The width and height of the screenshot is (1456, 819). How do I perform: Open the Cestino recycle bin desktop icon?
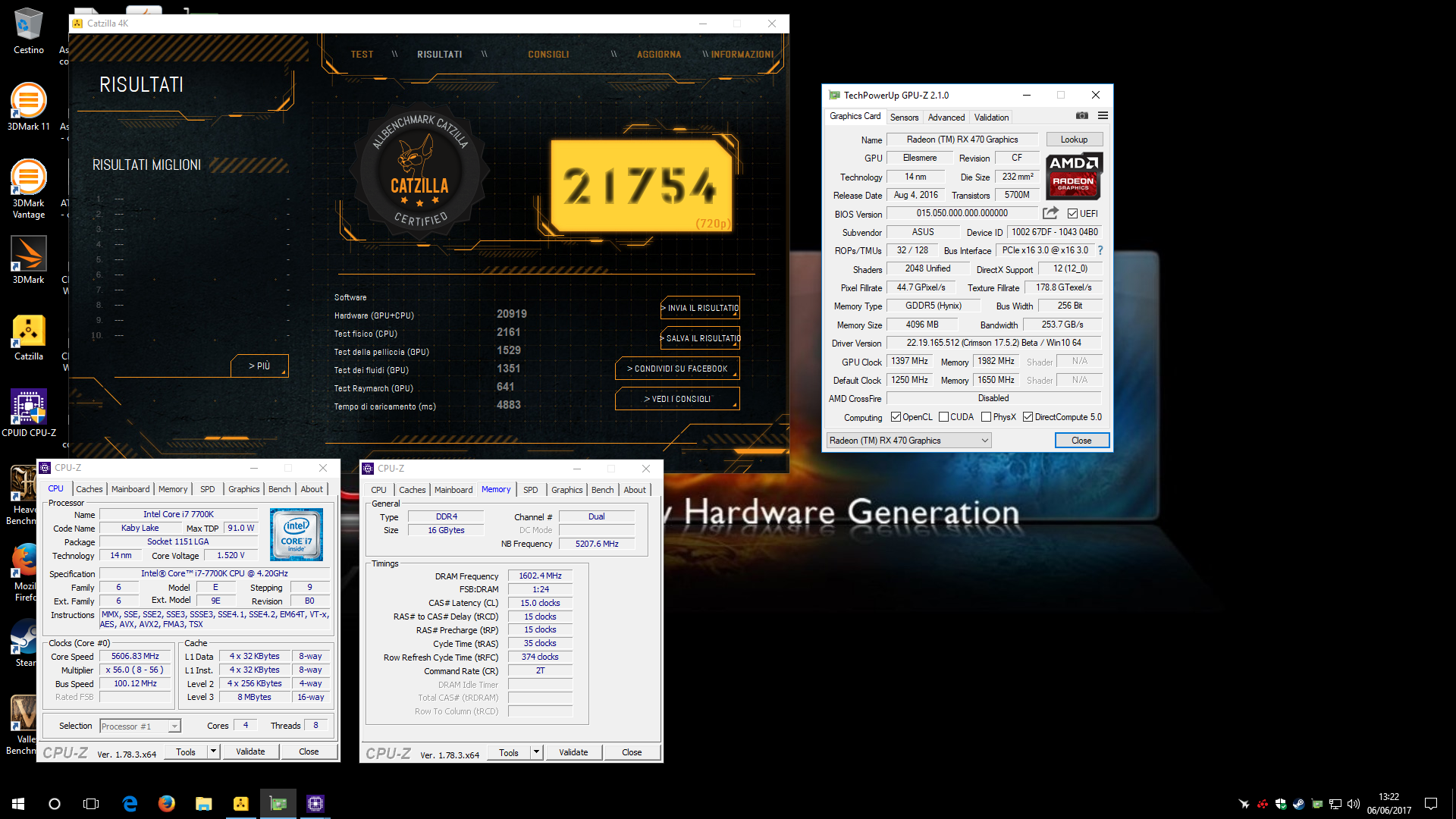click(x=28, y=30)
